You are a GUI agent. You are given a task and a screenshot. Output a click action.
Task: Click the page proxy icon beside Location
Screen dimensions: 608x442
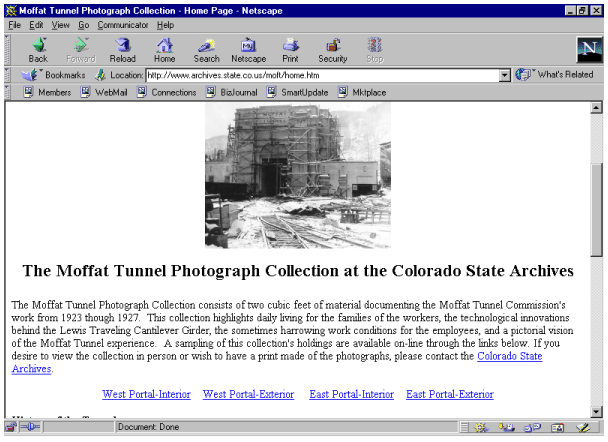(100, 75)
